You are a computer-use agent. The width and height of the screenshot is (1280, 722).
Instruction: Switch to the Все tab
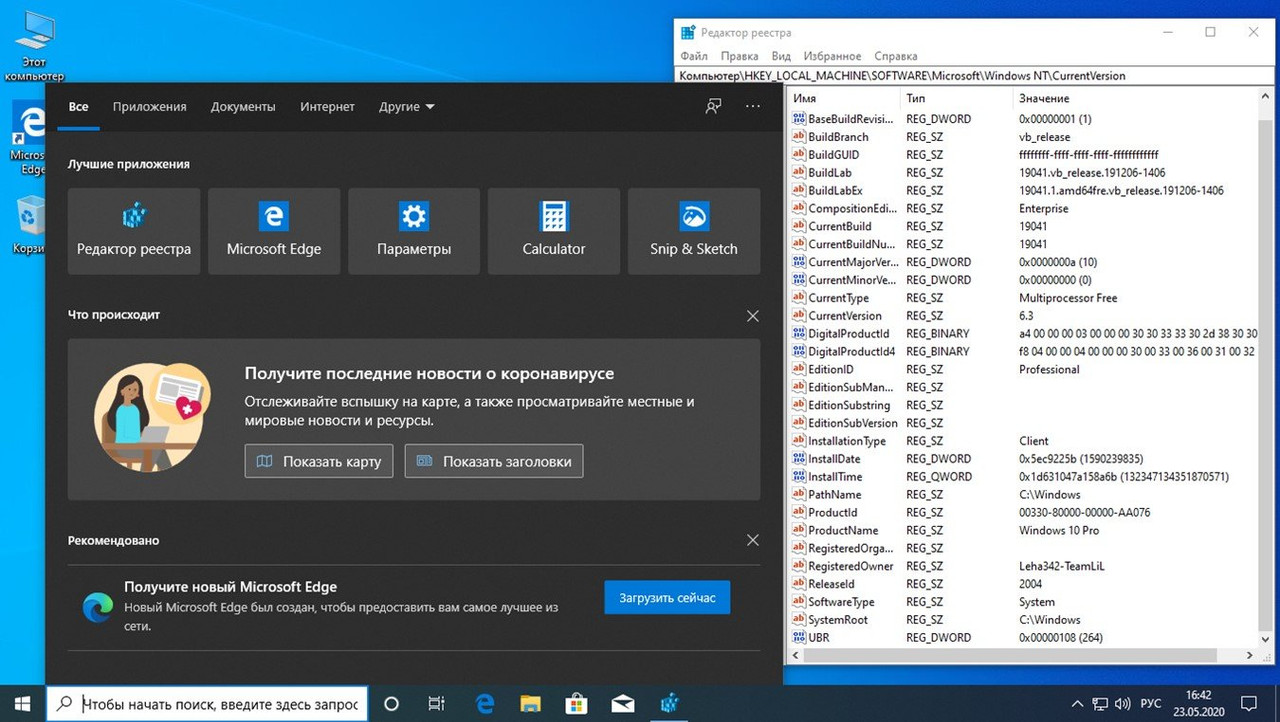coord(78,106)
